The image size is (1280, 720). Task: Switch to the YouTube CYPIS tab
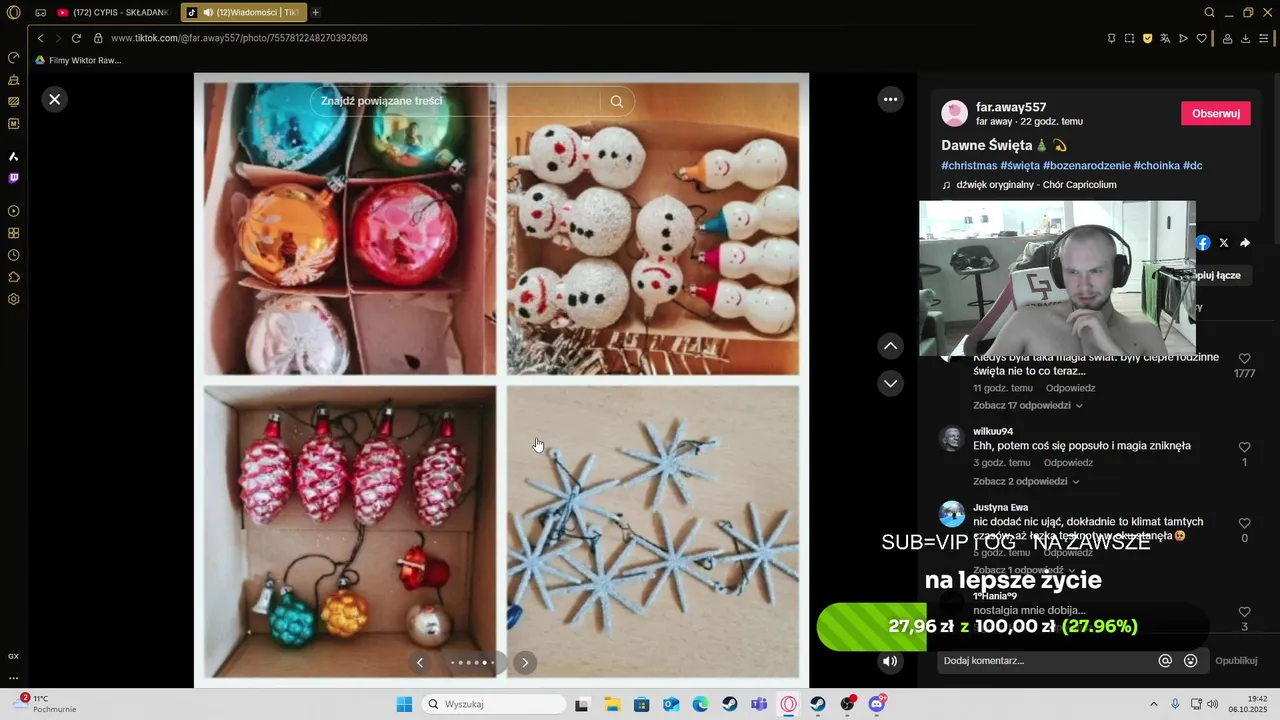(x=114, y=12)
